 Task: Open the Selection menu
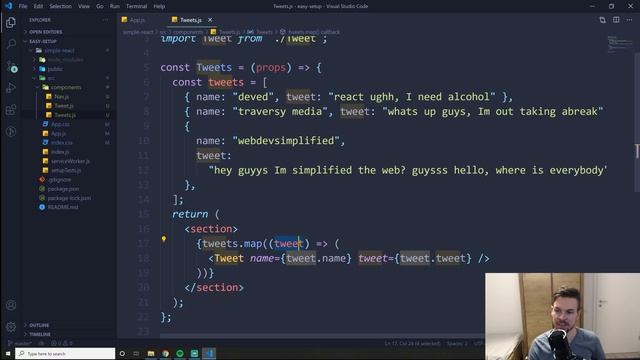[60, 6]
